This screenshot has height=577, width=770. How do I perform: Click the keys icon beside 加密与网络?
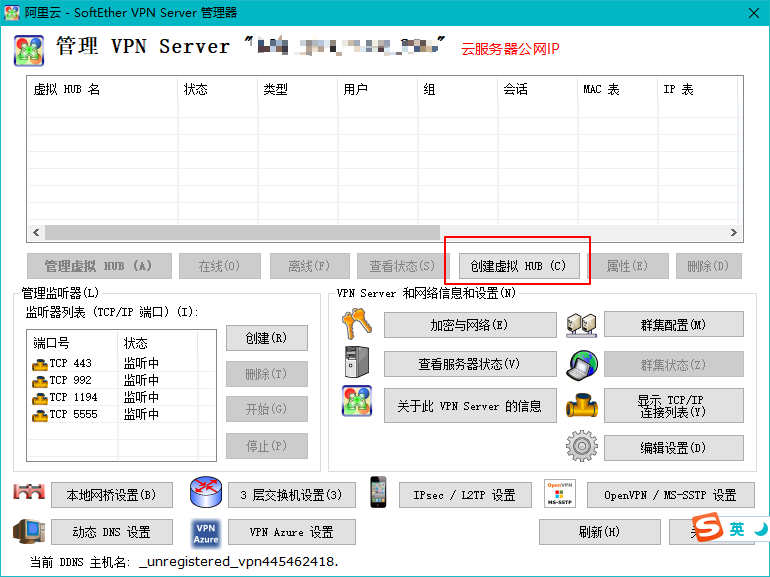tap(357, 324)
